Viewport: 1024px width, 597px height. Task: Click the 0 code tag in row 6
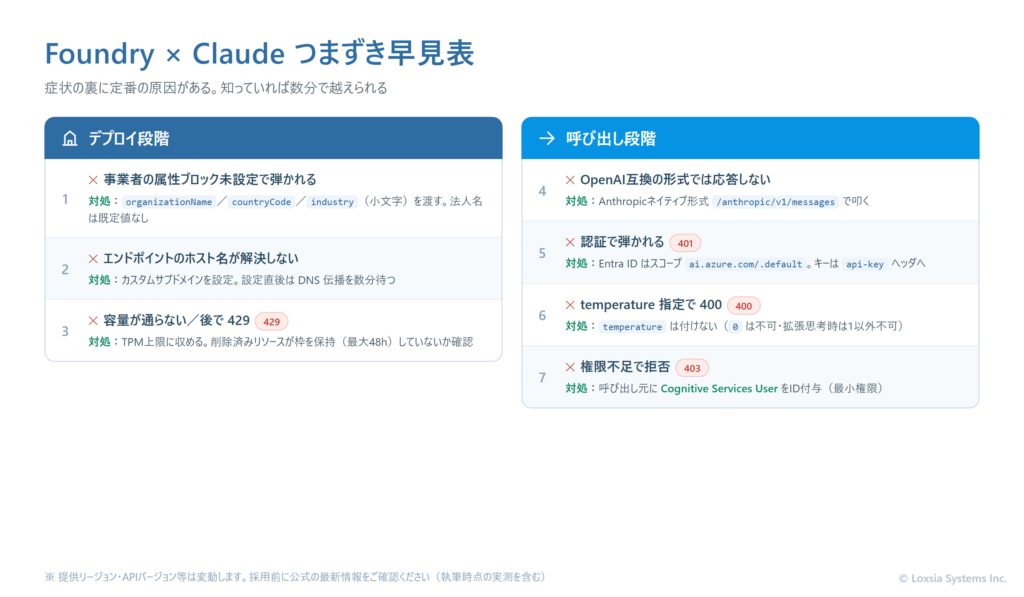pyautogui.click(x=735, y=327)
